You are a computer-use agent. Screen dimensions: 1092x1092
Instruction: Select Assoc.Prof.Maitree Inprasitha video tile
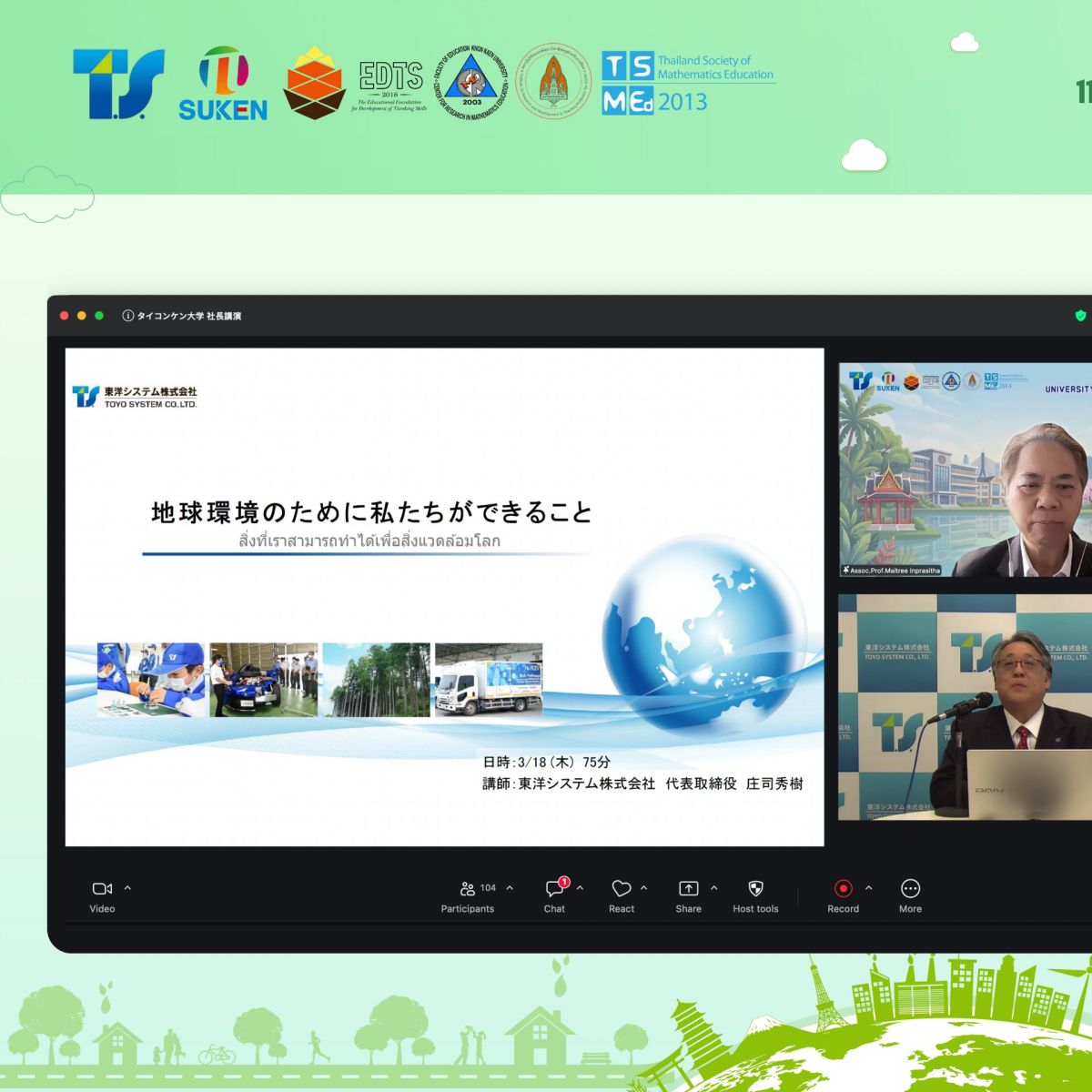[x=965, y=470]
